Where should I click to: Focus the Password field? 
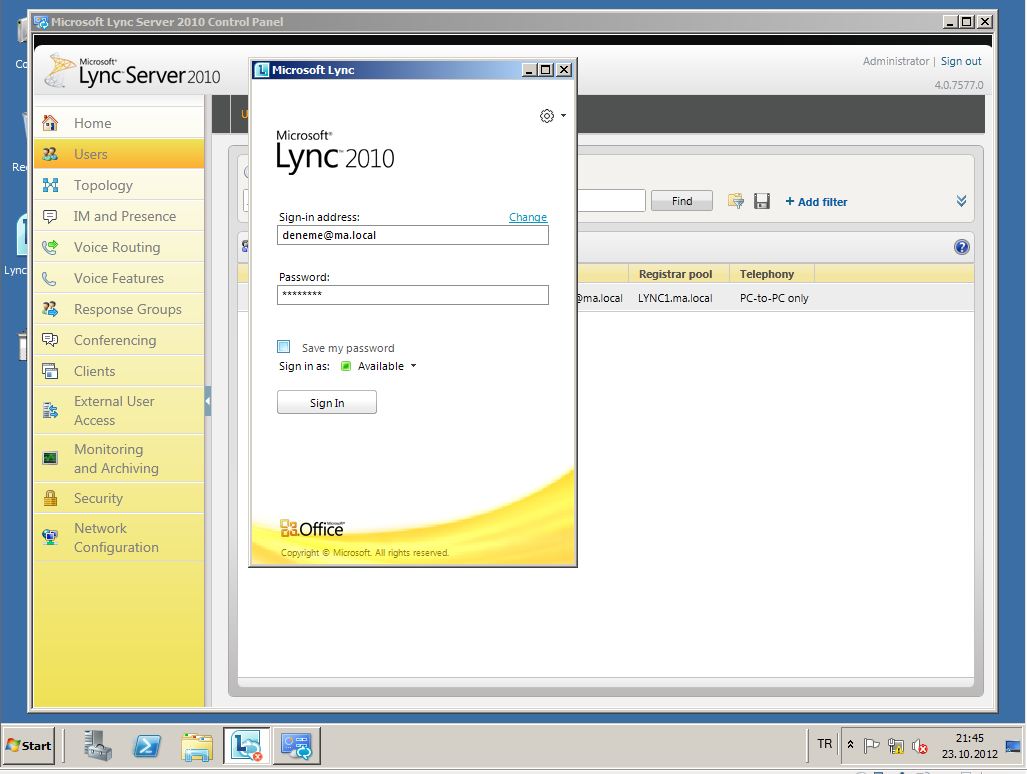click(x=413, y=295)
